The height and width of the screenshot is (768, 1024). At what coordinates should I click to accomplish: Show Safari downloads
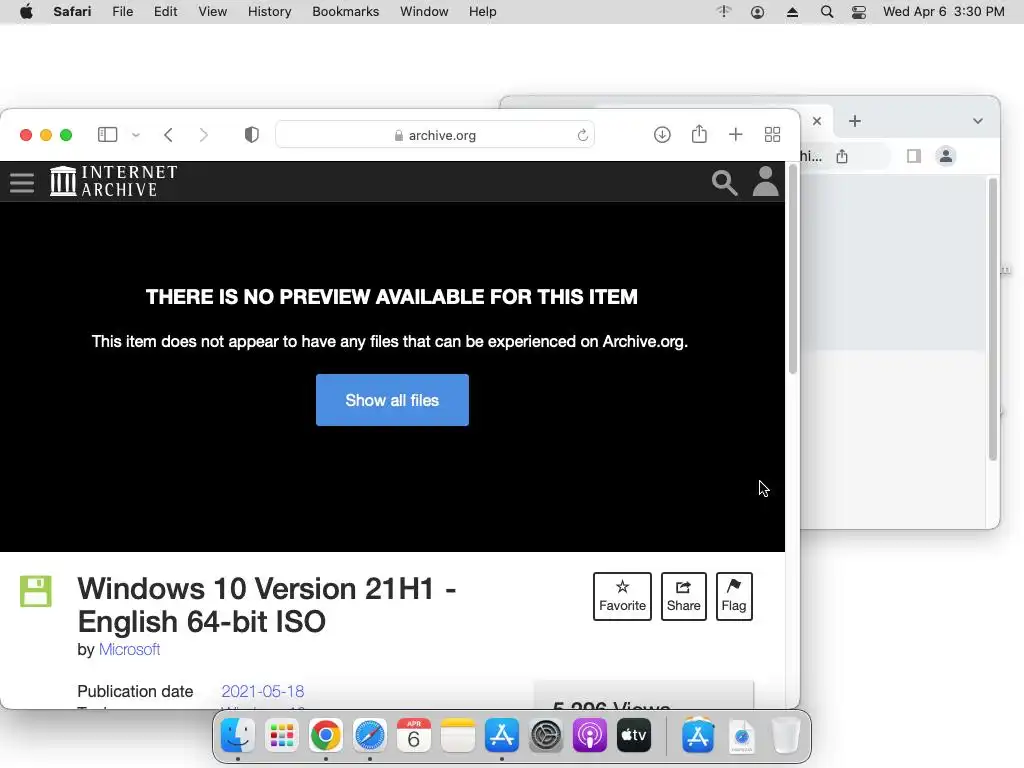(x=662, y=135)
